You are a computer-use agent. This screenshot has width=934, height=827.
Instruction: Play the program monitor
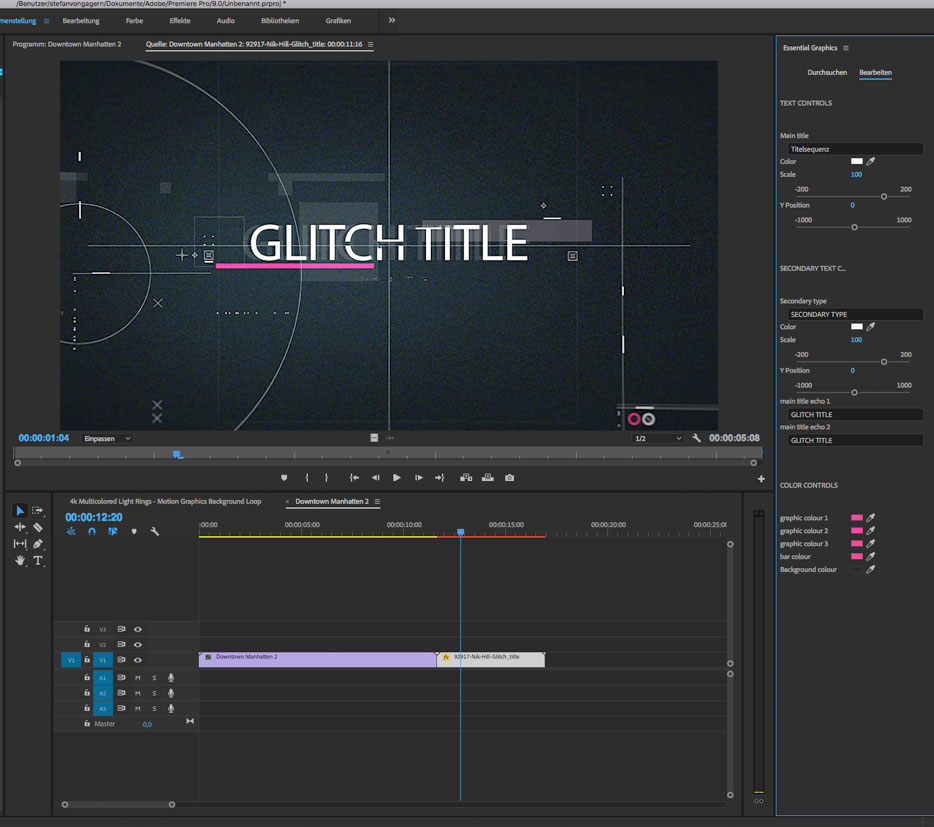(x=397, y=478)
